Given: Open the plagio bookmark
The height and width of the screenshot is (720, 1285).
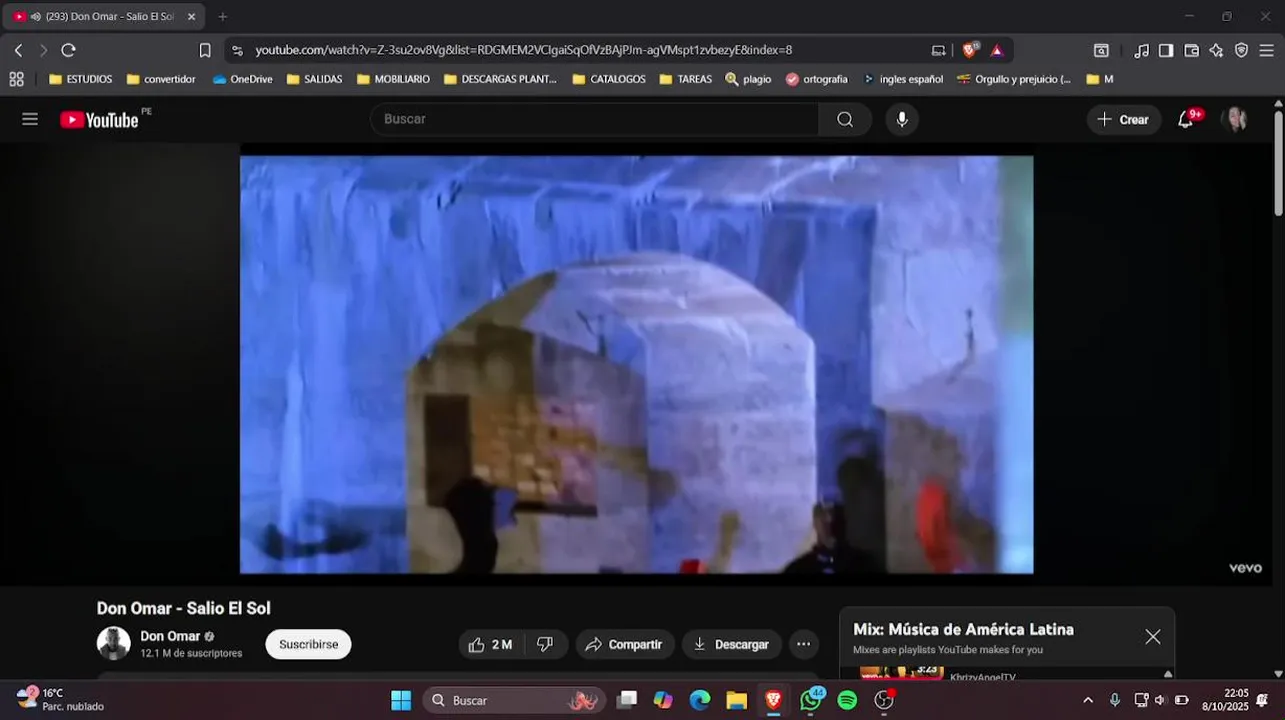Looking at the screenshot, I should pyautogui.click(x=748, y=79).
